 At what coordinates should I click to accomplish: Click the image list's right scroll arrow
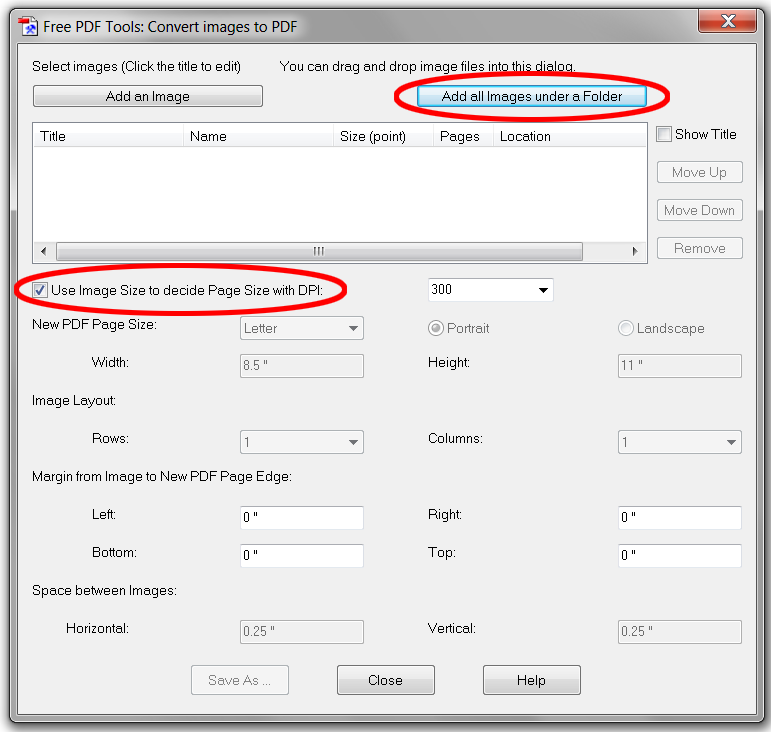[x=635, y=251]
